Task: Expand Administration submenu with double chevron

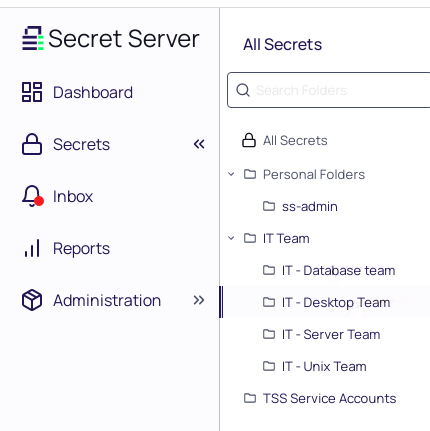Action: click(199, 300)
